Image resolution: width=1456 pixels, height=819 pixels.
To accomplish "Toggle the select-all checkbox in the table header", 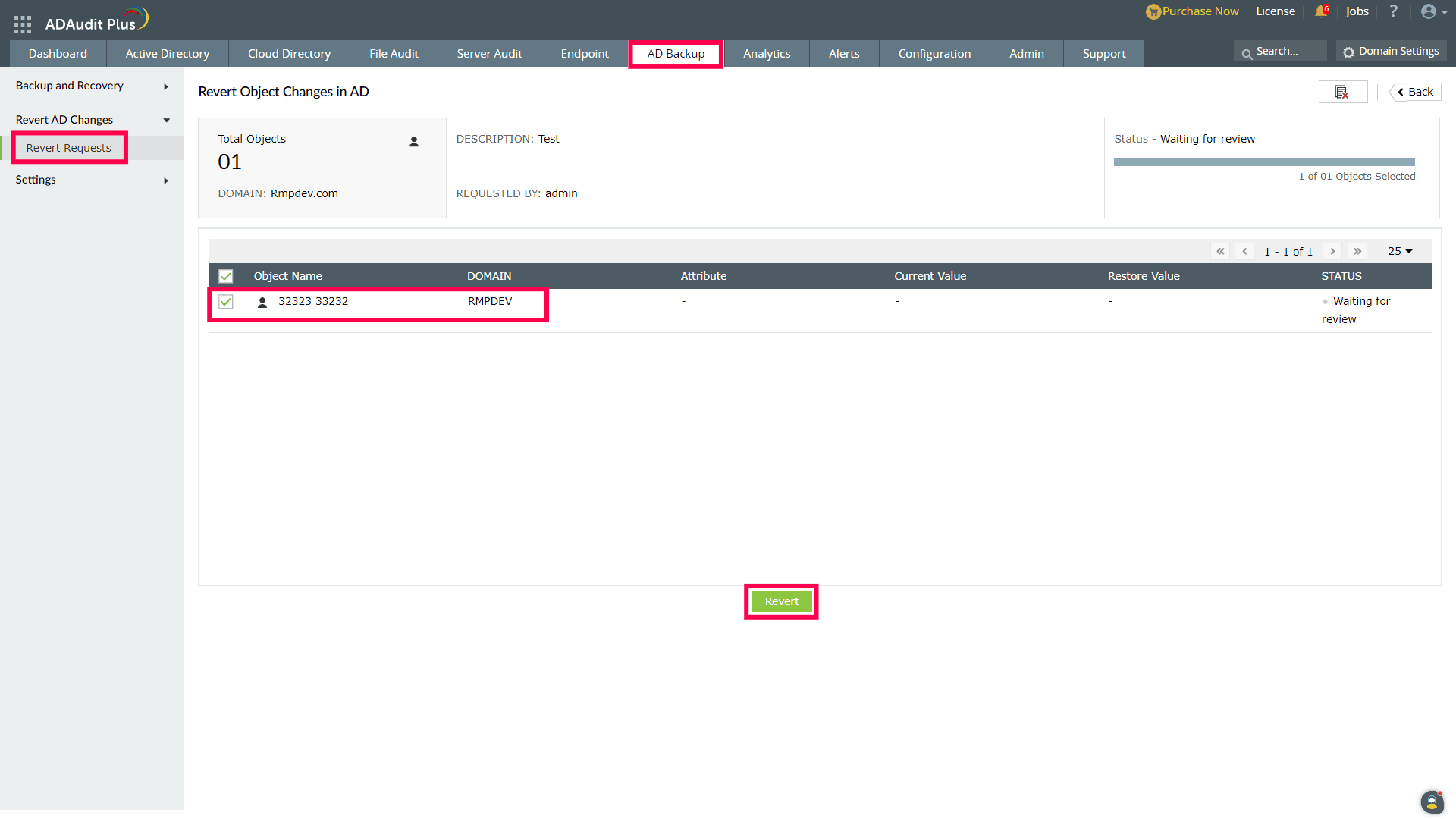I will coord(226,276).
